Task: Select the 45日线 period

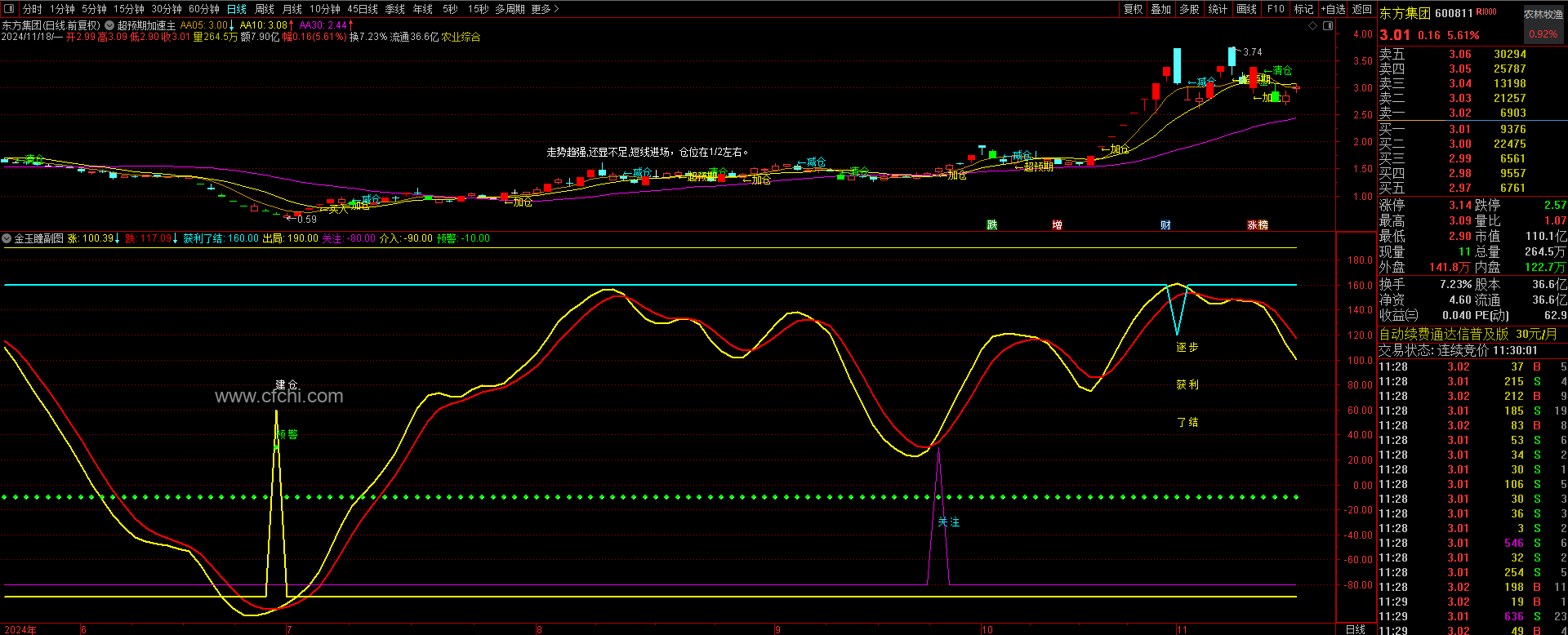Action: (x=362, y=9)
